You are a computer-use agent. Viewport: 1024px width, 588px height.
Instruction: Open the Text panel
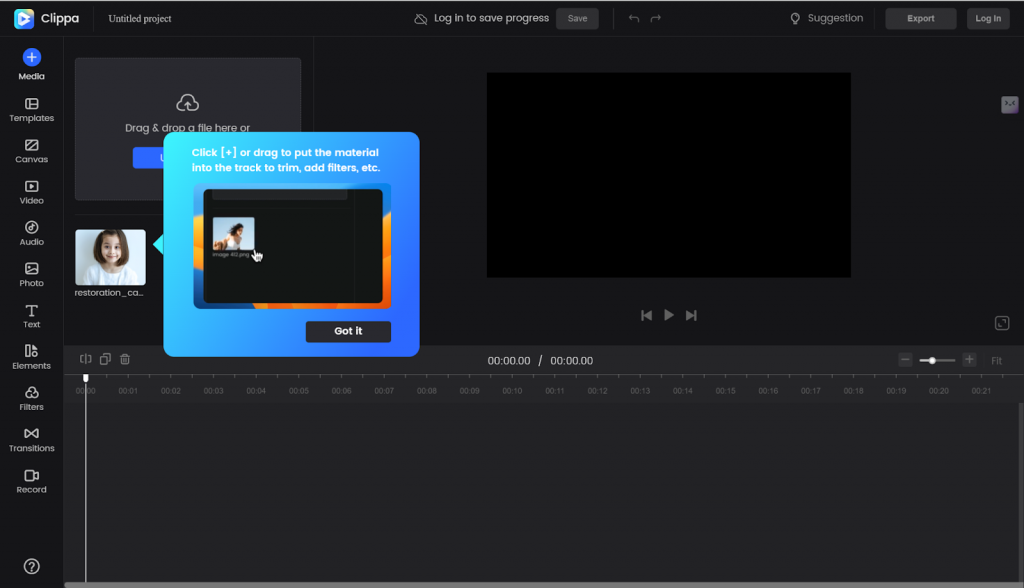31,316
